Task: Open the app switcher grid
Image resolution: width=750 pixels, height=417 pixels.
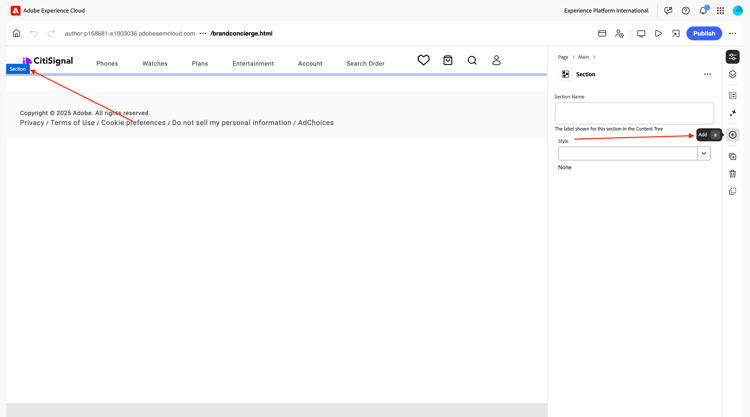Action: coord(720,11)
